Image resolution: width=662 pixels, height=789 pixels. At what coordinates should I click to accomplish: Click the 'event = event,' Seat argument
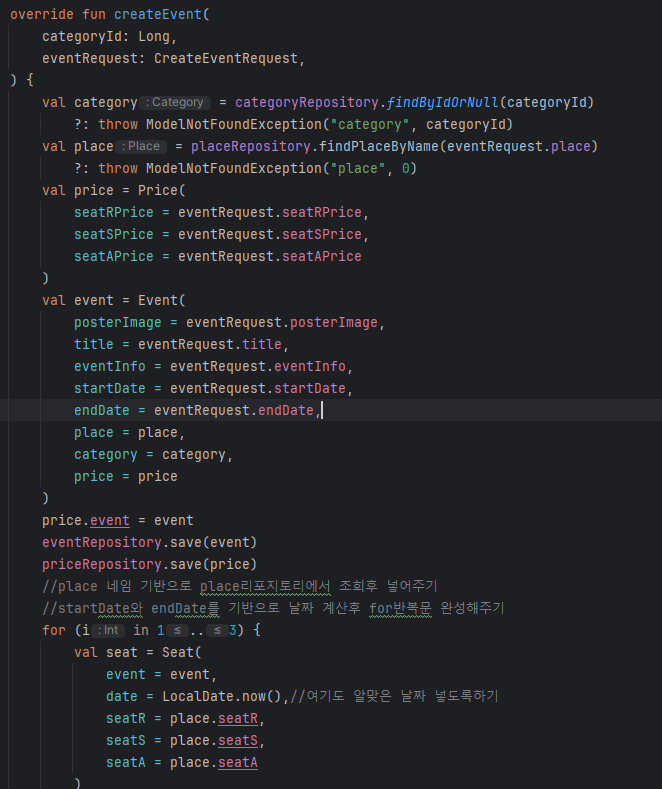(x=161, y=674)
